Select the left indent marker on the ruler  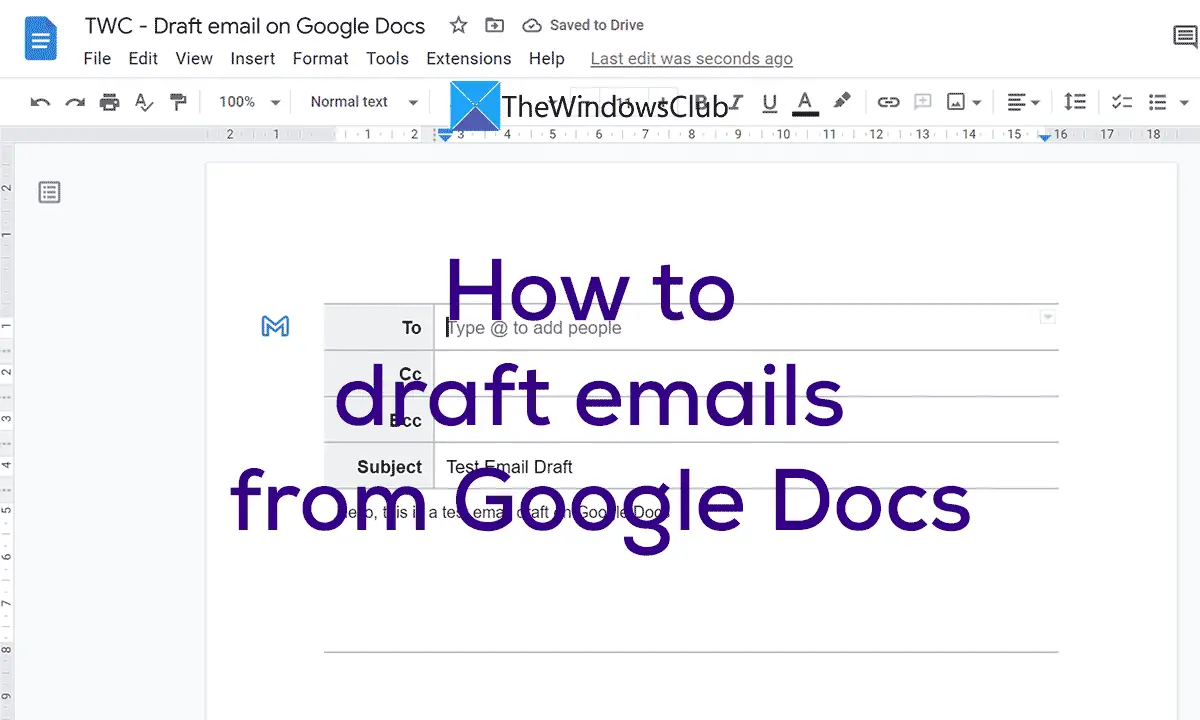pos(445,136)
